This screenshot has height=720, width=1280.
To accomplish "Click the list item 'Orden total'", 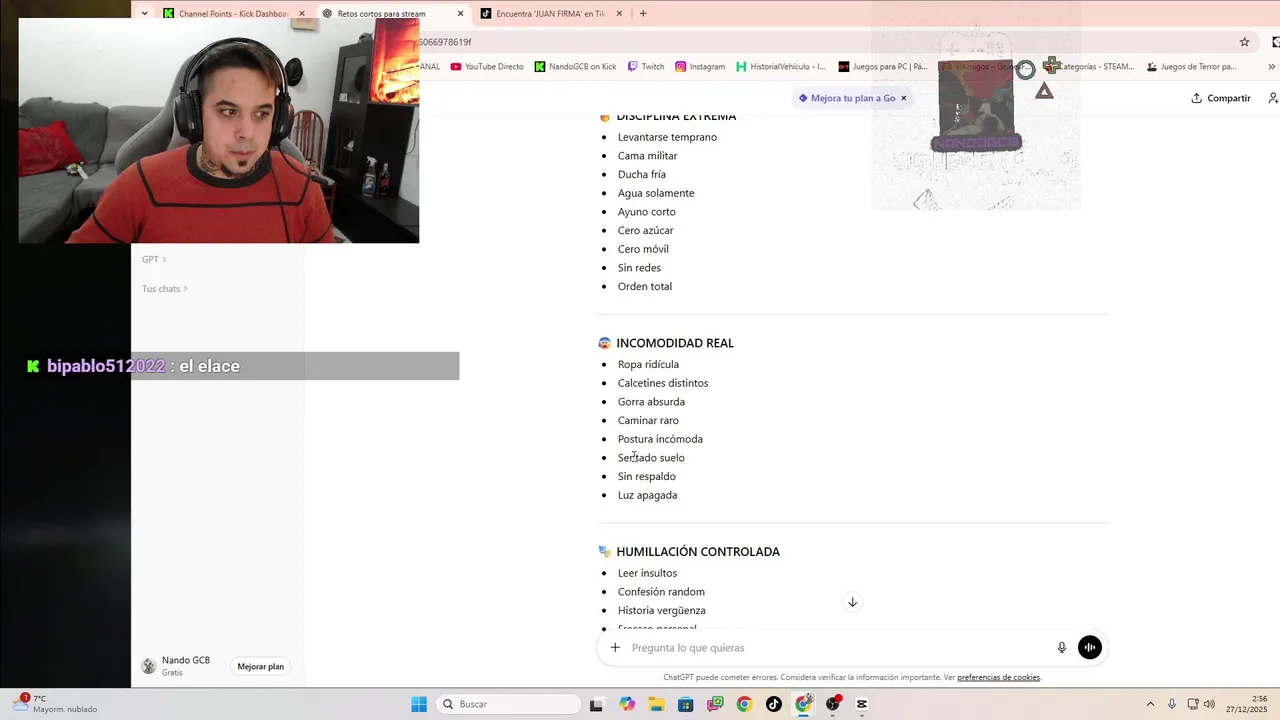I will 645,286.
